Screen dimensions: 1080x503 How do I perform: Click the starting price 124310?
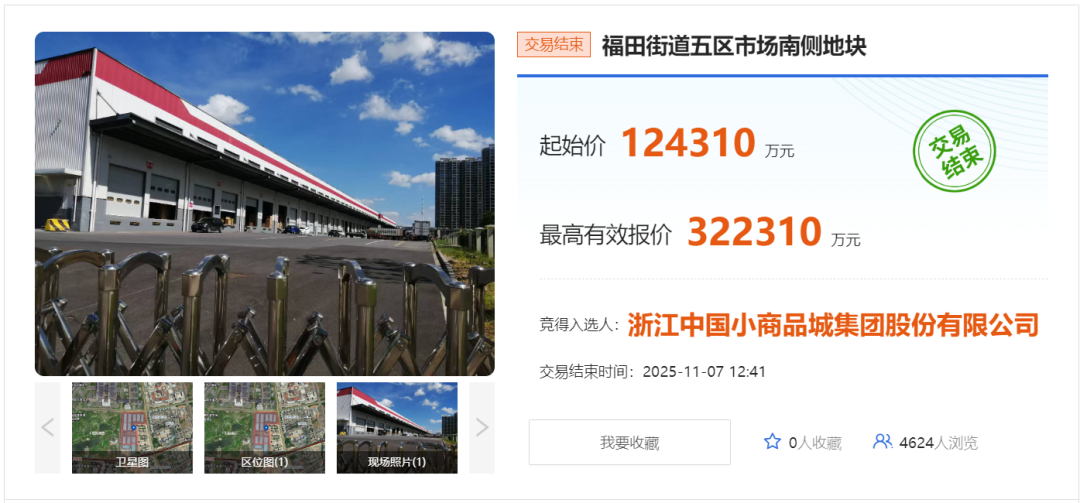point(688,143)
